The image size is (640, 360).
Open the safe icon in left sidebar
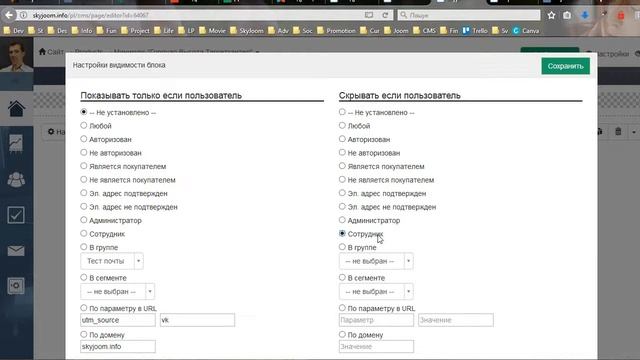pos(16,286)
